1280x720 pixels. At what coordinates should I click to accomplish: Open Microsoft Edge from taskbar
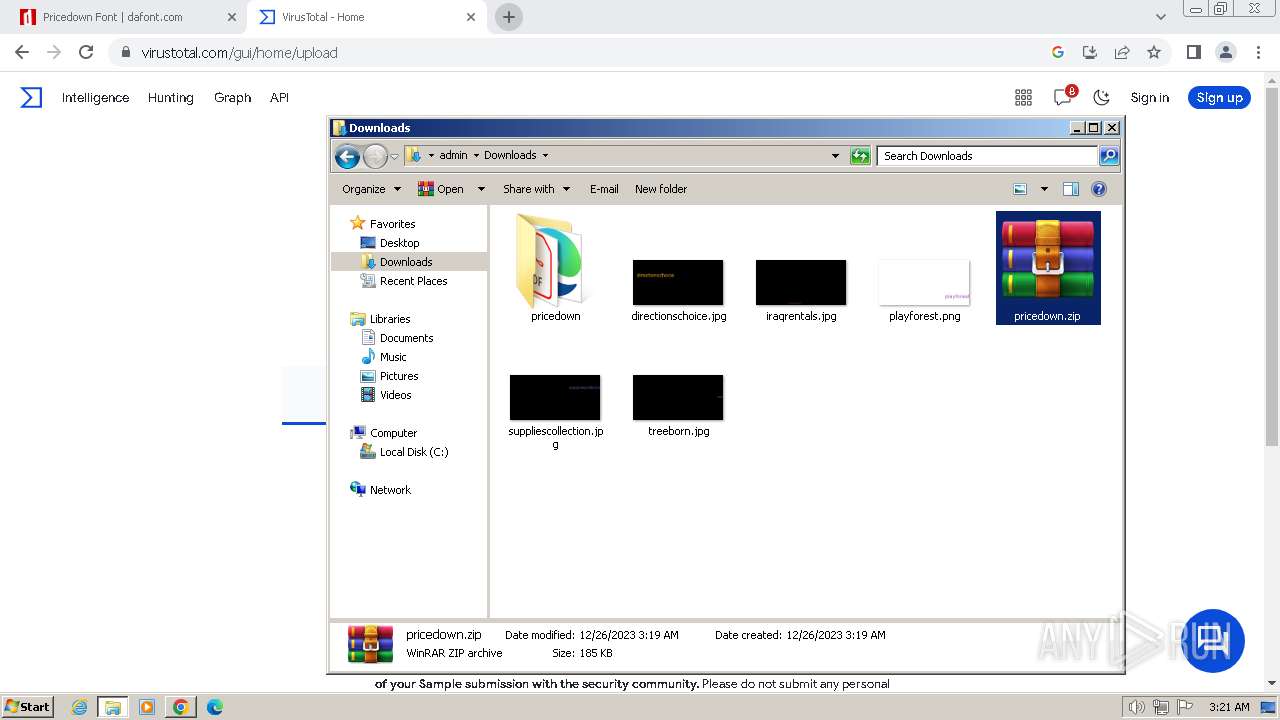click(x=214, y=707)
